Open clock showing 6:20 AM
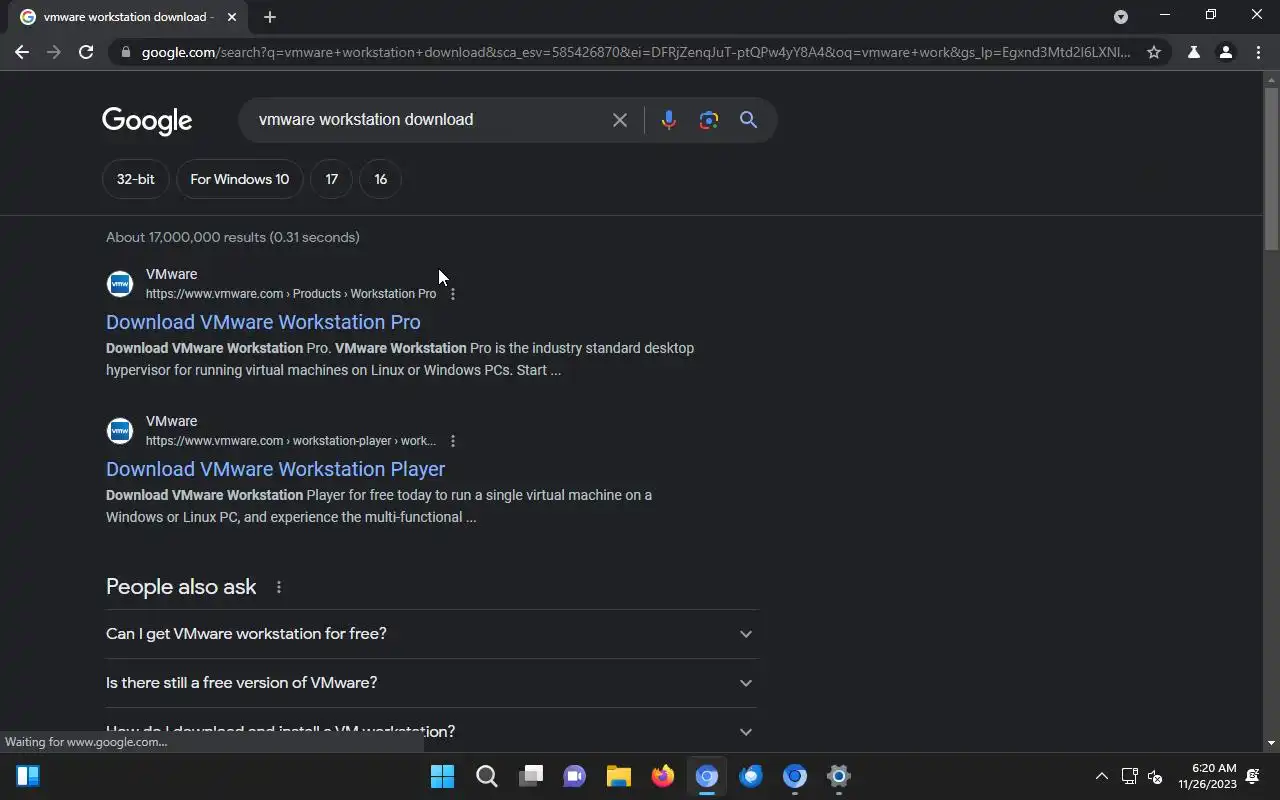 click(x=1207, y=776)
